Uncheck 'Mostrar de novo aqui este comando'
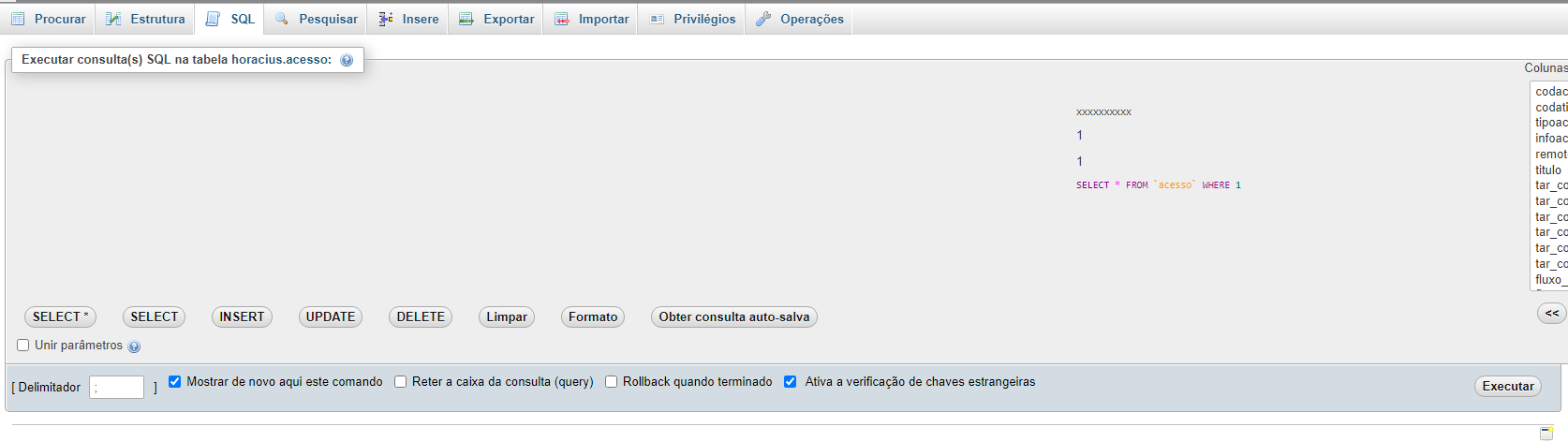Screen dimensions: 1568x442 [x=174, y=381]
